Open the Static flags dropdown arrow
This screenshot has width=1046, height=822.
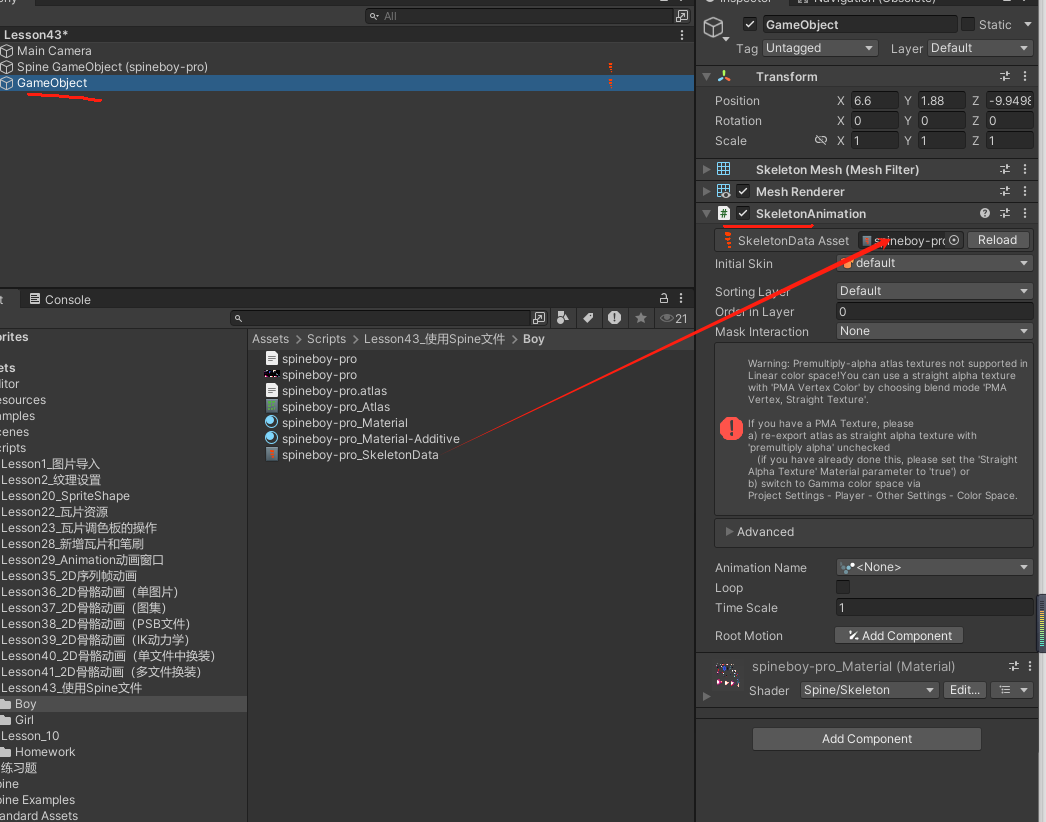[x=1027, y=25]
